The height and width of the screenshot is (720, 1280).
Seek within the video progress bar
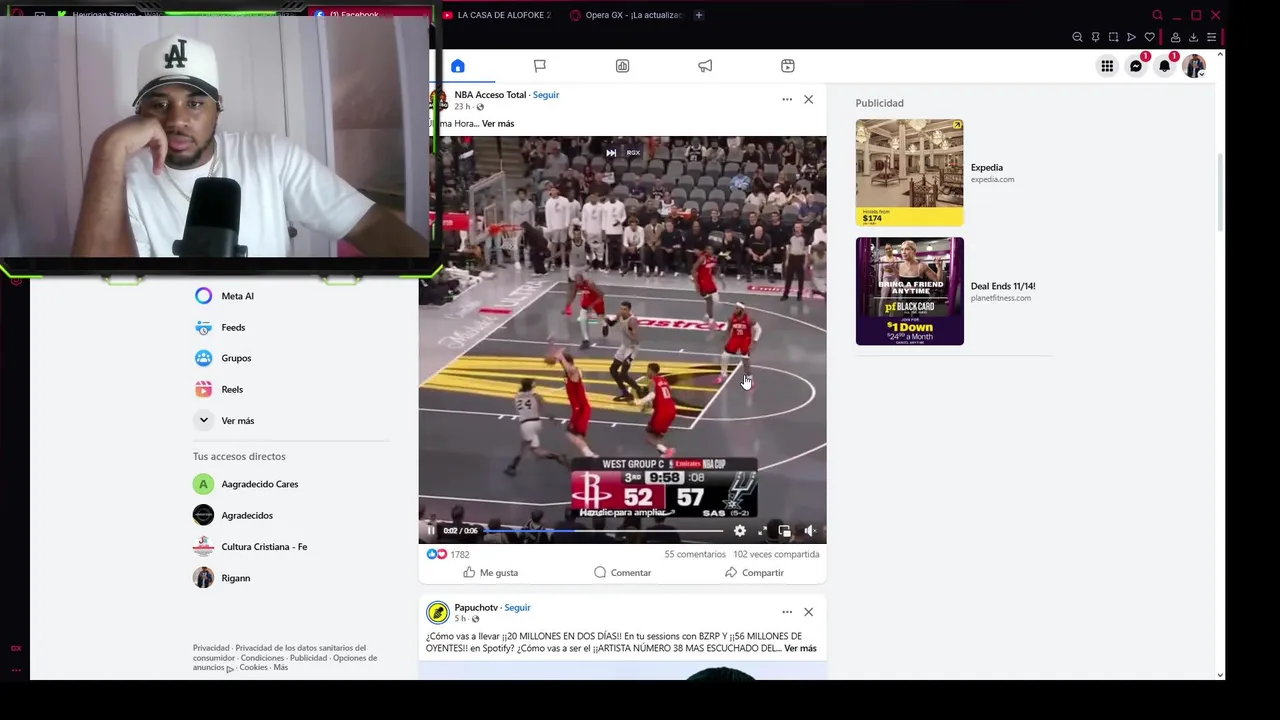(x=603, y=531)
